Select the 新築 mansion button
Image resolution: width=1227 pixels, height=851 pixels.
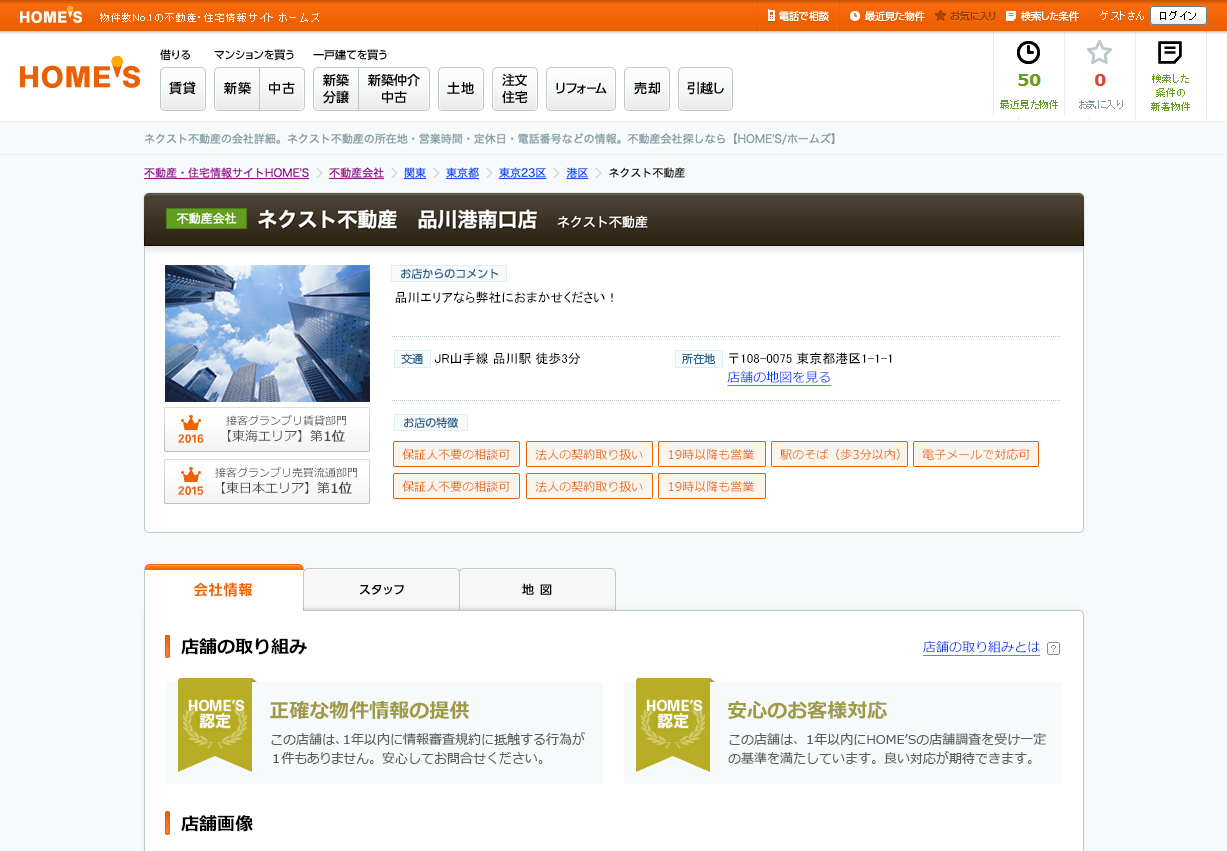click(x=237, y=89)
